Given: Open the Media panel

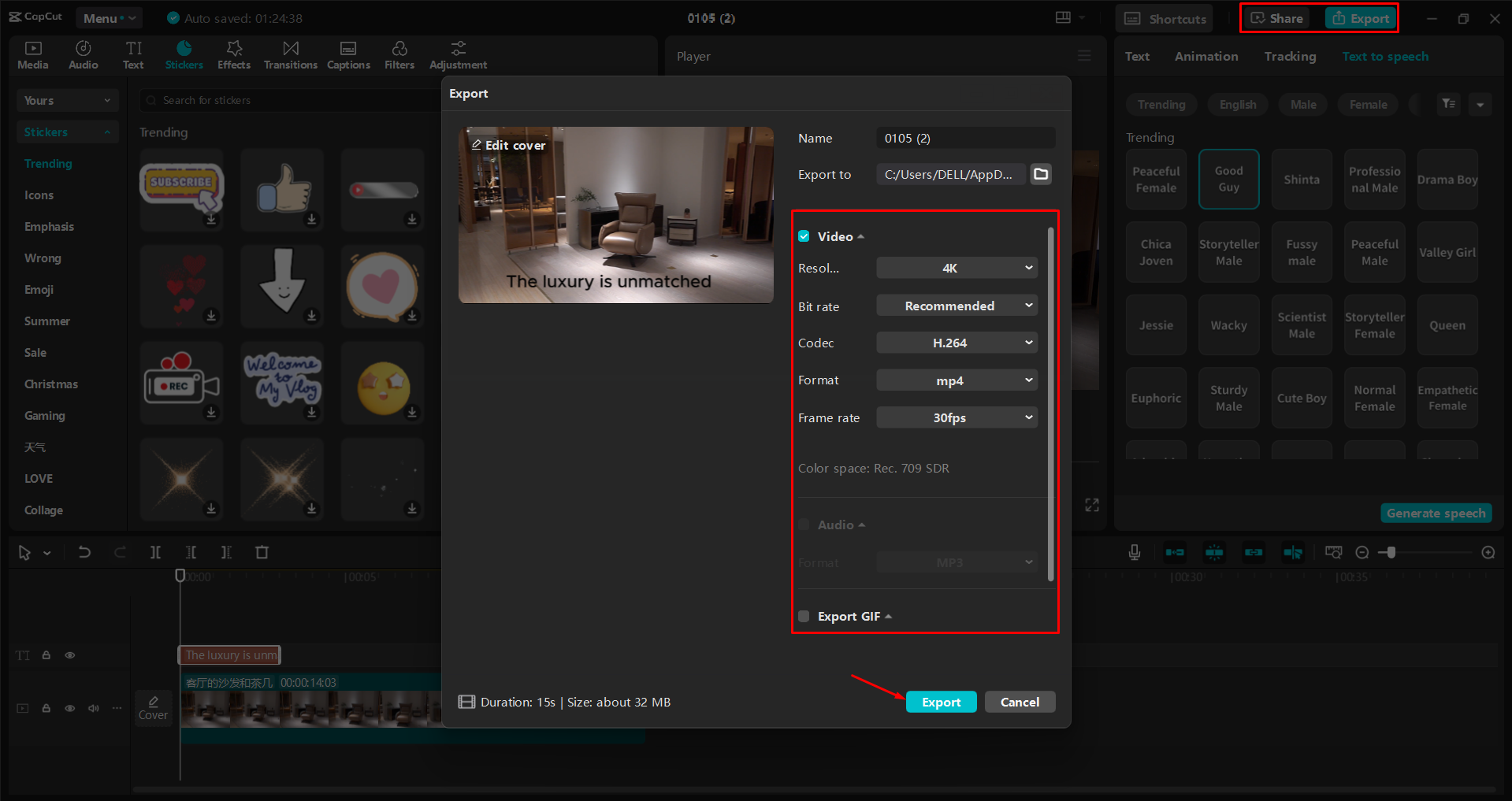Looking at the screenshot, I should coord(32,54).
